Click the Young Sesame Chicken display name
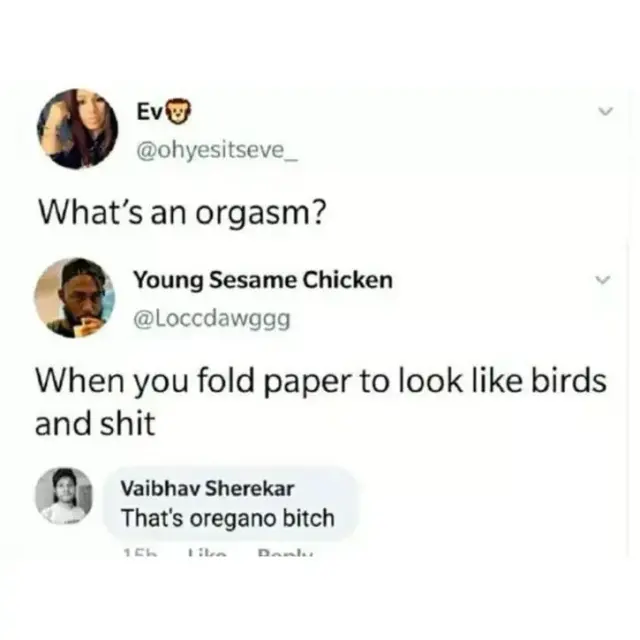 [x=263, y=281]
